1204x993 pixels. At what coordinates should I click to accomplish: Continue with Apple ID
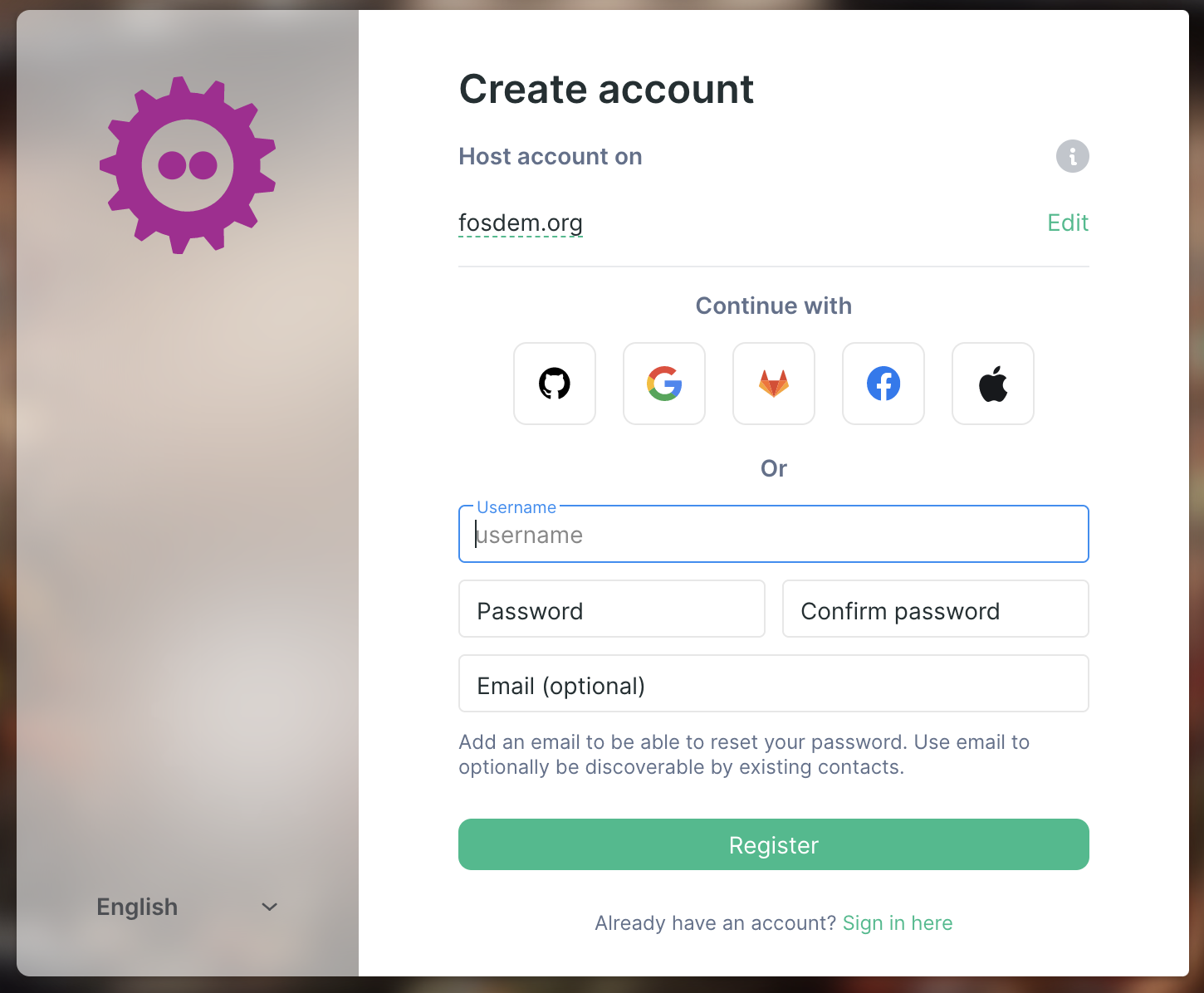993,384
